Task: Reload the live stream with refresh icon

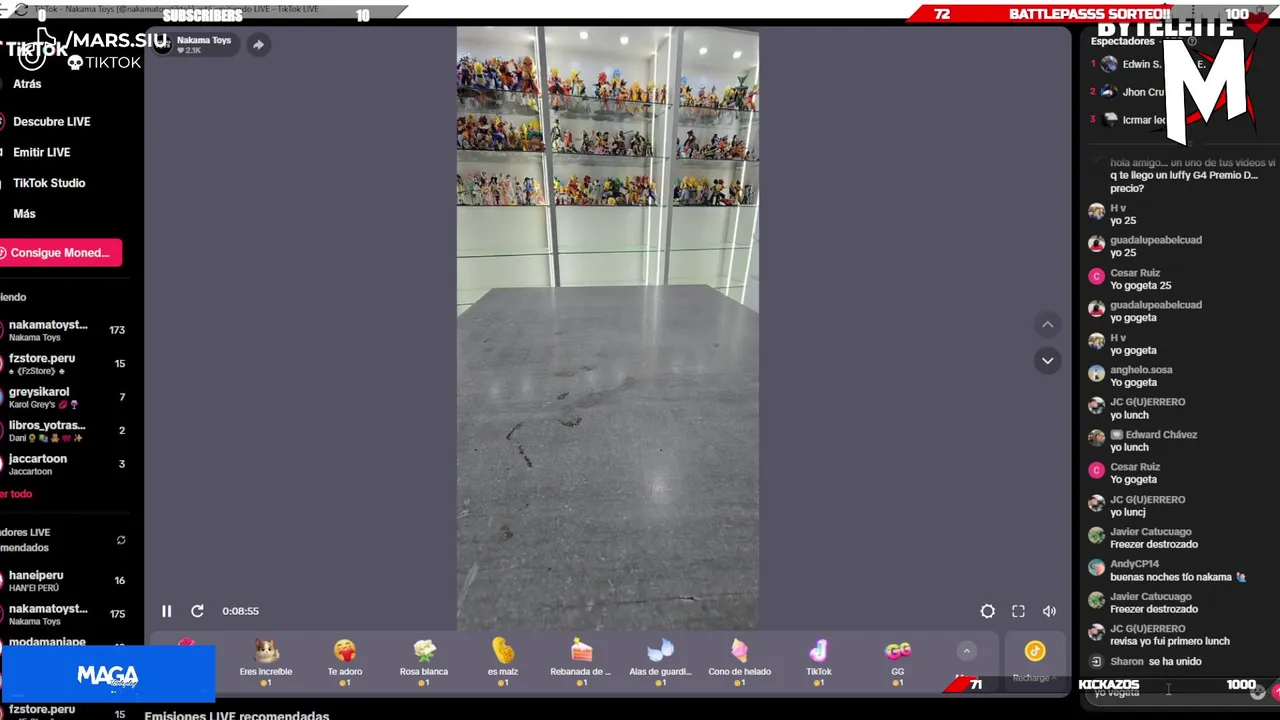Action: 197,611
